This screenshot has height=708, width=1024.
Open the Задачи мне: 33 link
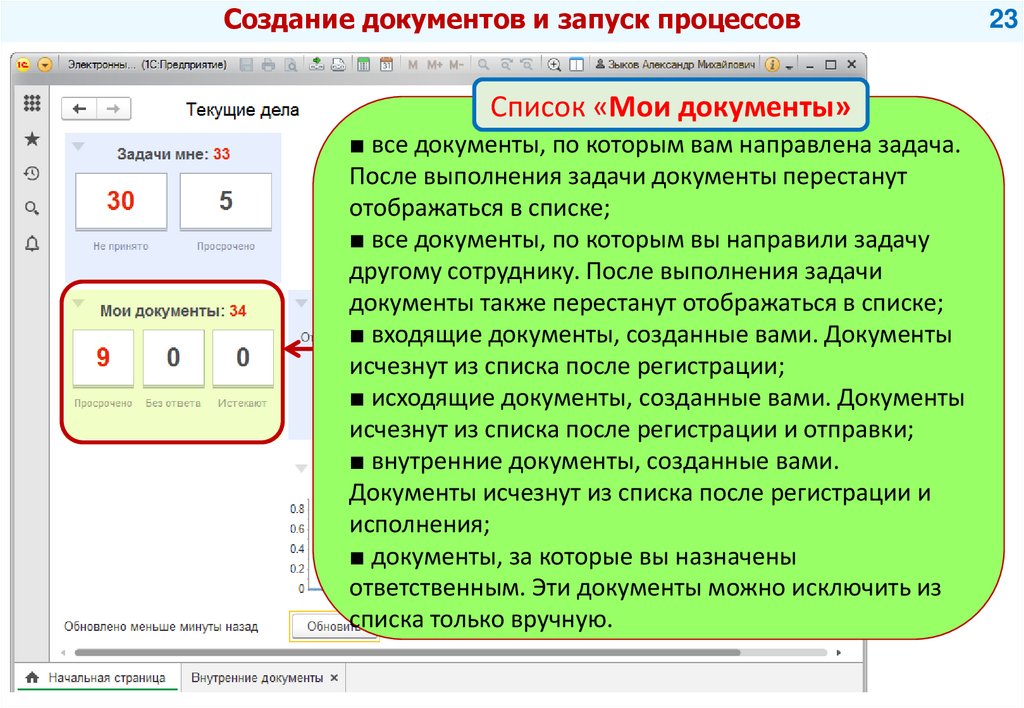pos(174,154)
